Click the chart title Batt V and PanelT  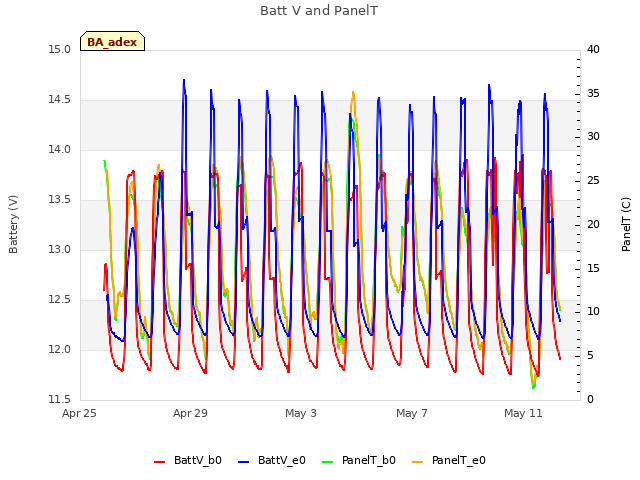[x=319, y=11]
